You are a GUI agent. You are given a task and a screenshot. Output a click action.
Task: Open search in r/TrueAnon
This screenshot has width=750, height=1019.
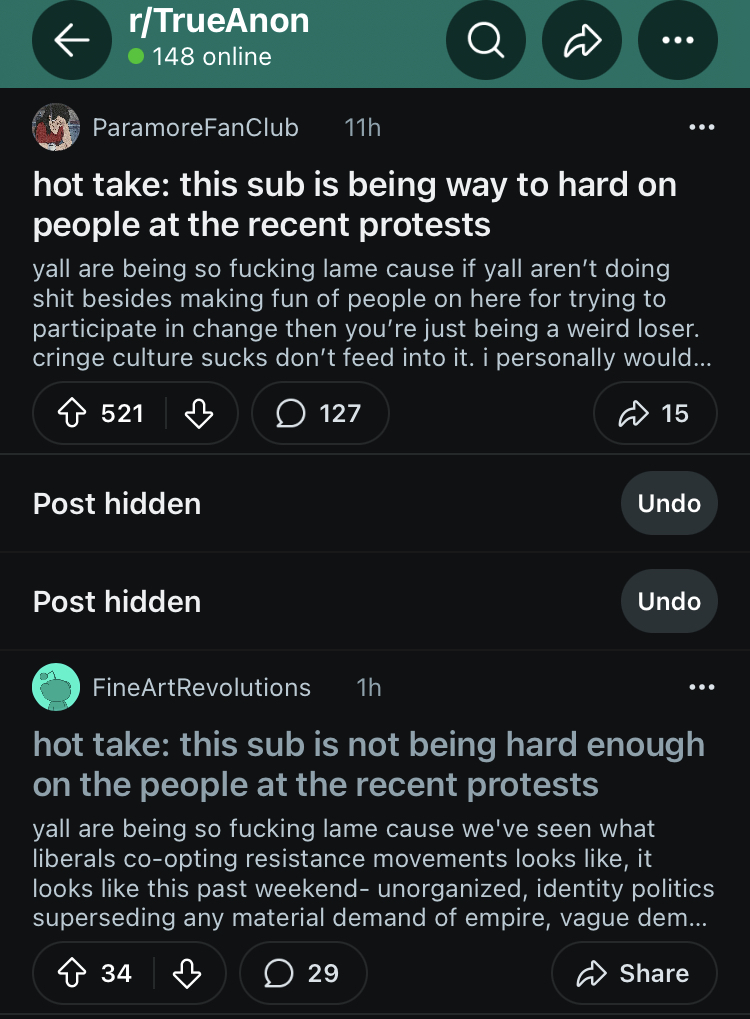(486, 40)
